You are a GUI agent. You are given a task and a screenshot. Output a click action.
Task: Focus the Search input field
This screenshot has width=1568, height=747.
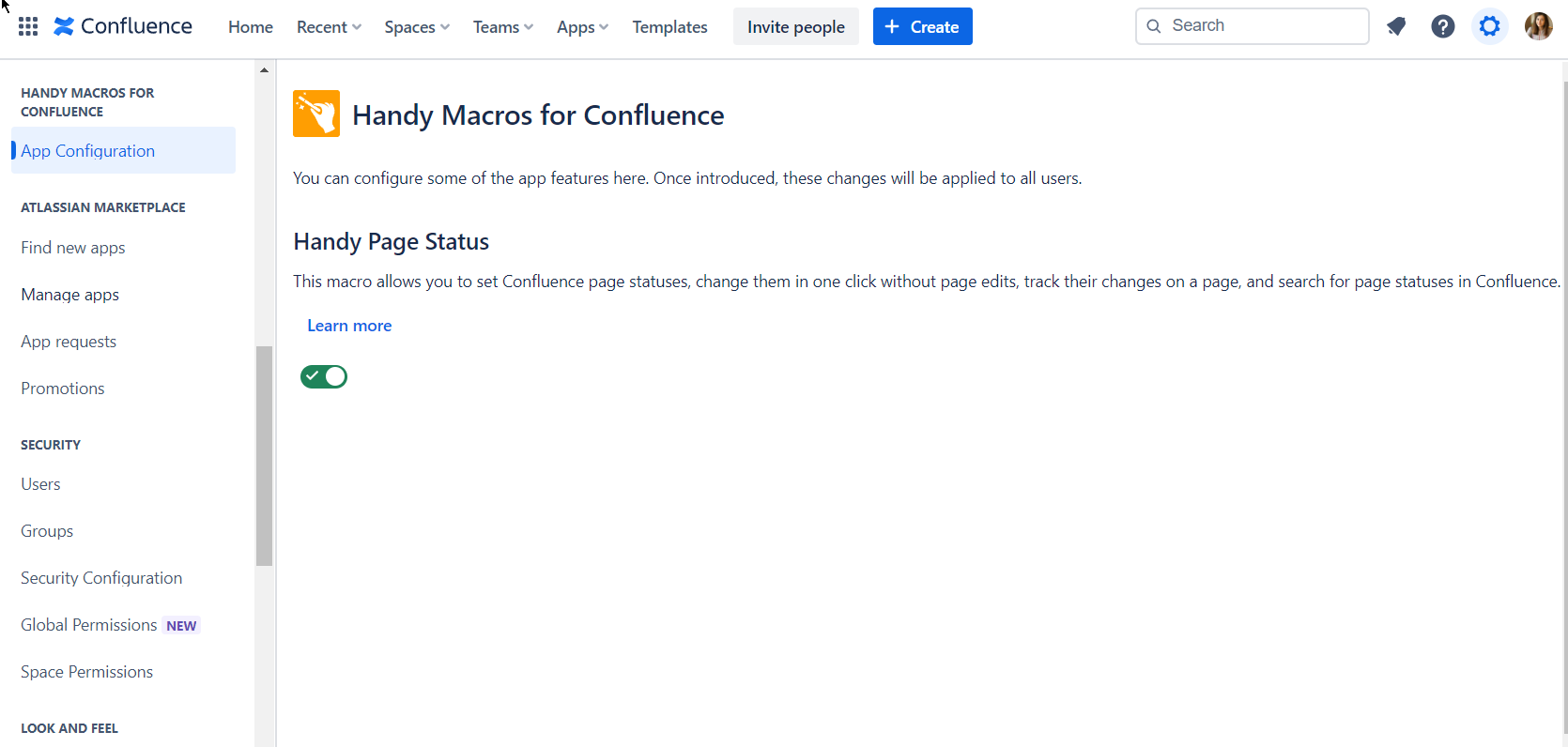1252,26
